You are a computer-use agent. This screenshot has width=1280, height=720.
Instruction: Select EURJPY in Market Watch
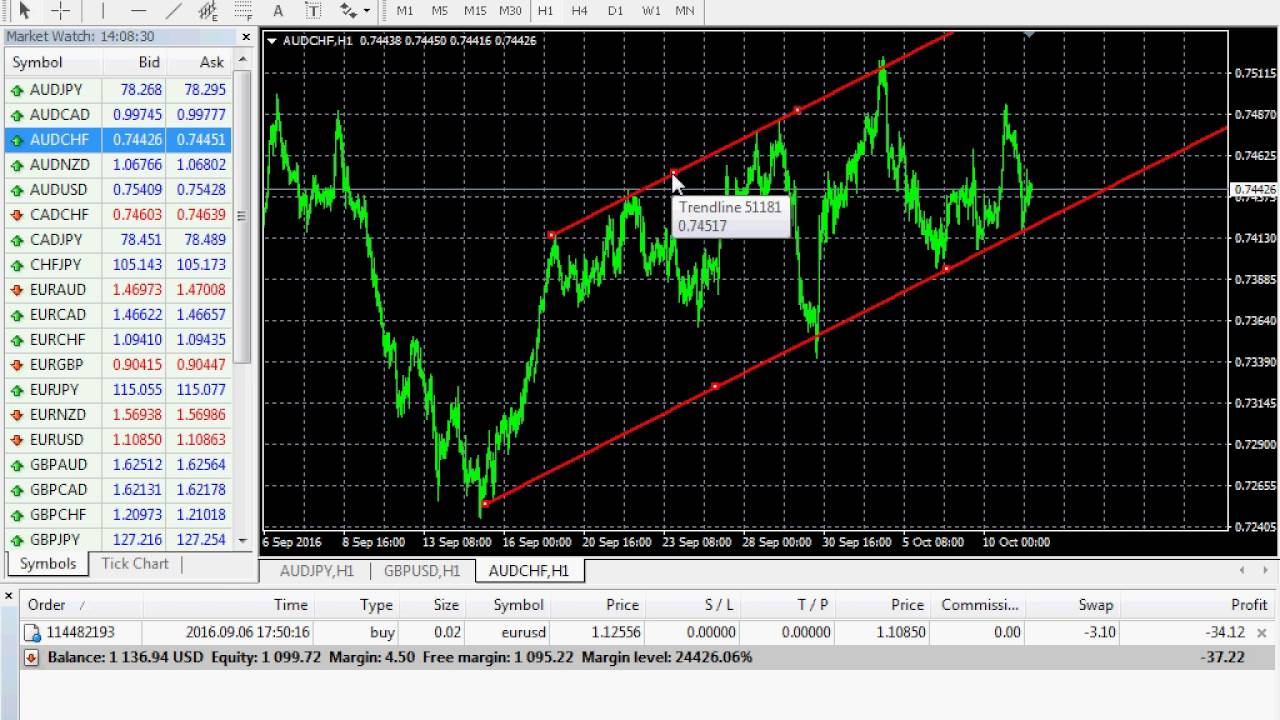[118, 390]
